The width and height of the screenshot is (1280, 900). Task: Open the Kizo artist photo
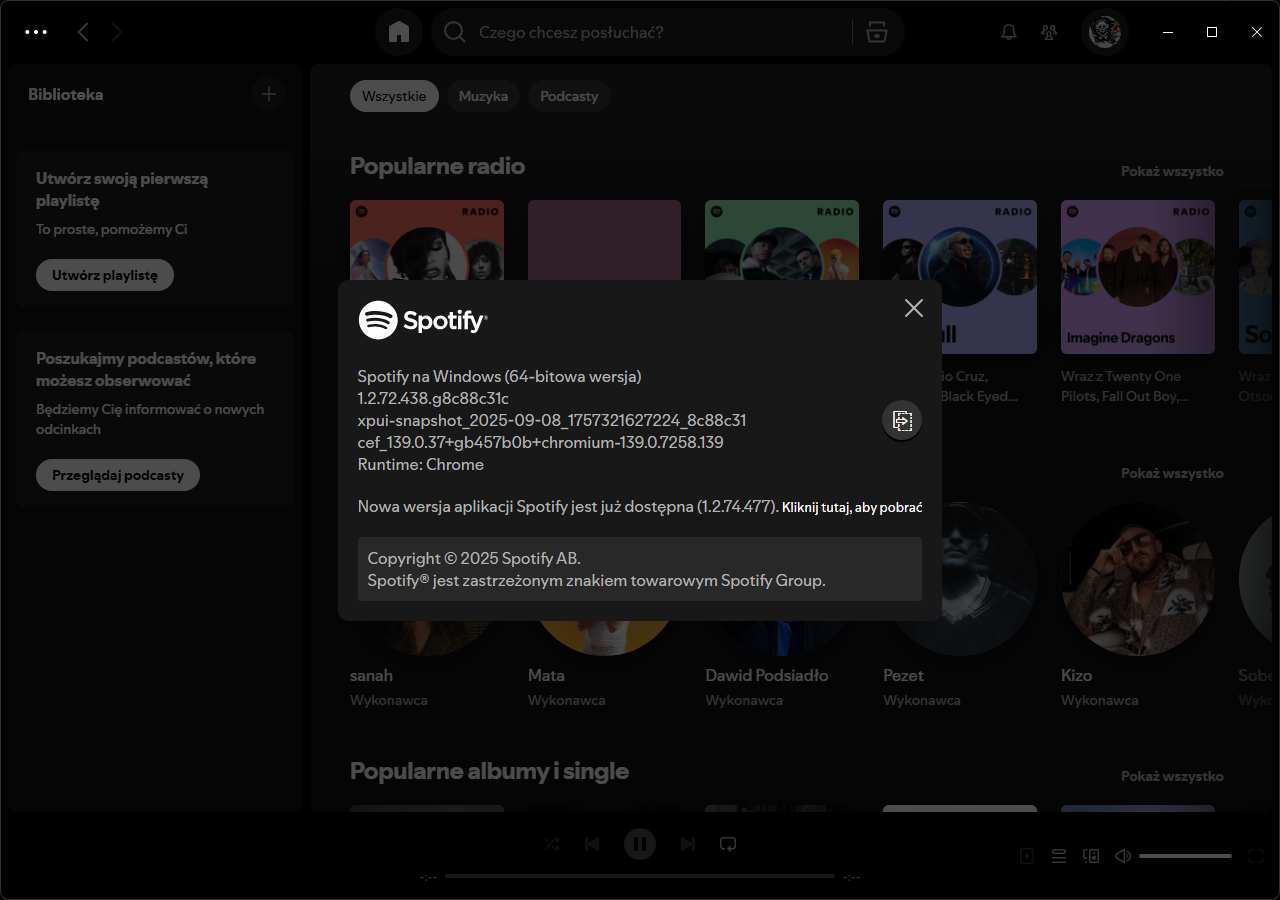pos(1138,579)
